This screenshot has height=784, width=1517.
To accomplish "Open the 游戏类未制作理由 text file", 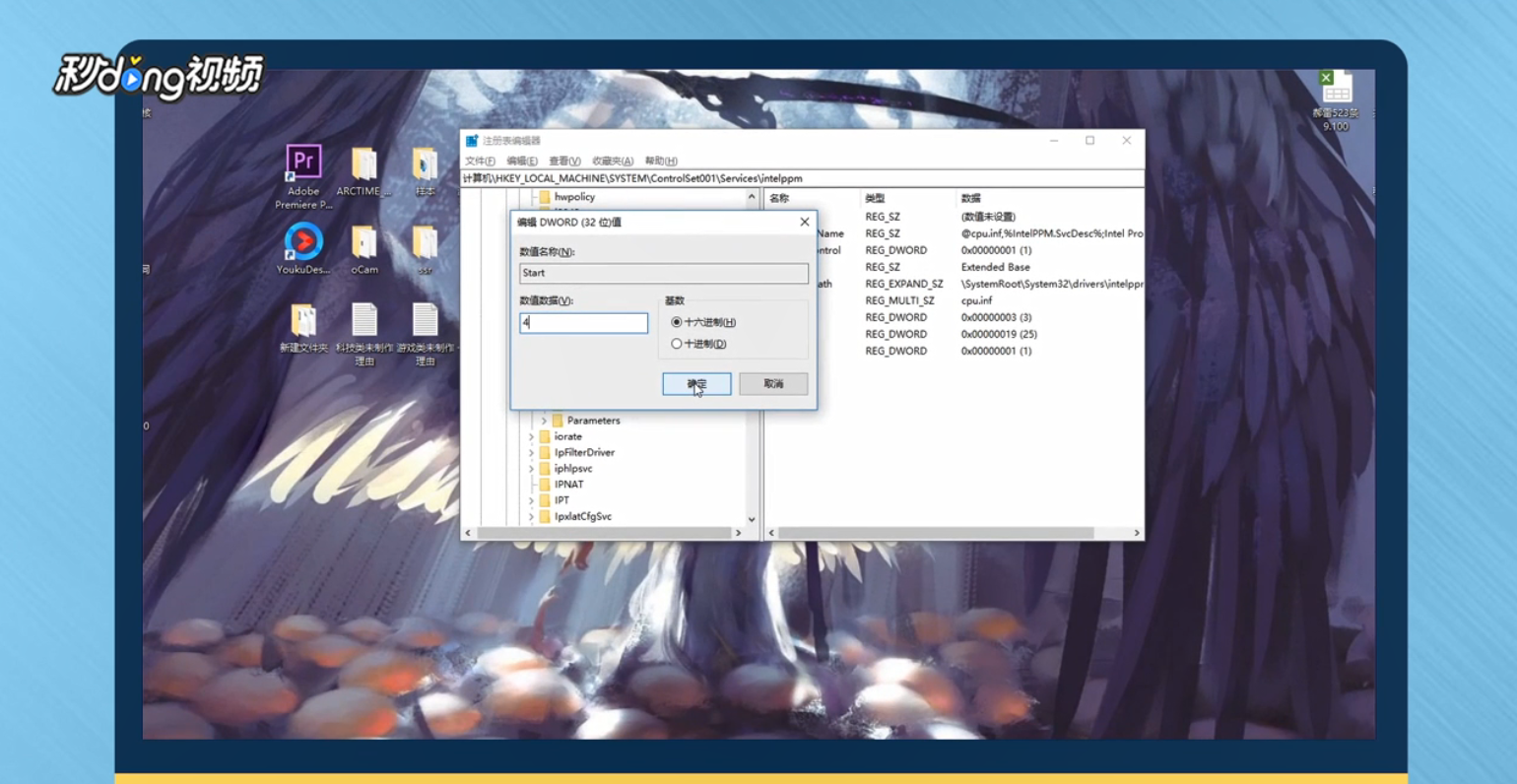I will [x=426, y=334].
